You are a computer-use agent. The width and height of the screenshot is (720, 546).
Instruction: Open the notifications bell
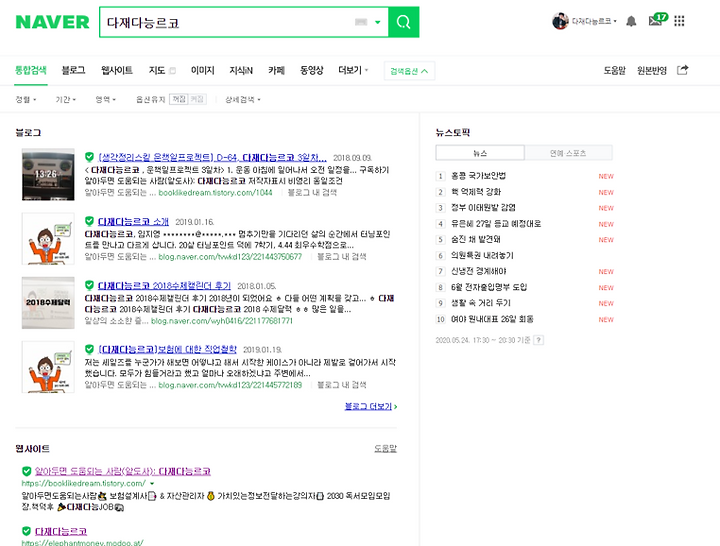click(x=631, y=21)
